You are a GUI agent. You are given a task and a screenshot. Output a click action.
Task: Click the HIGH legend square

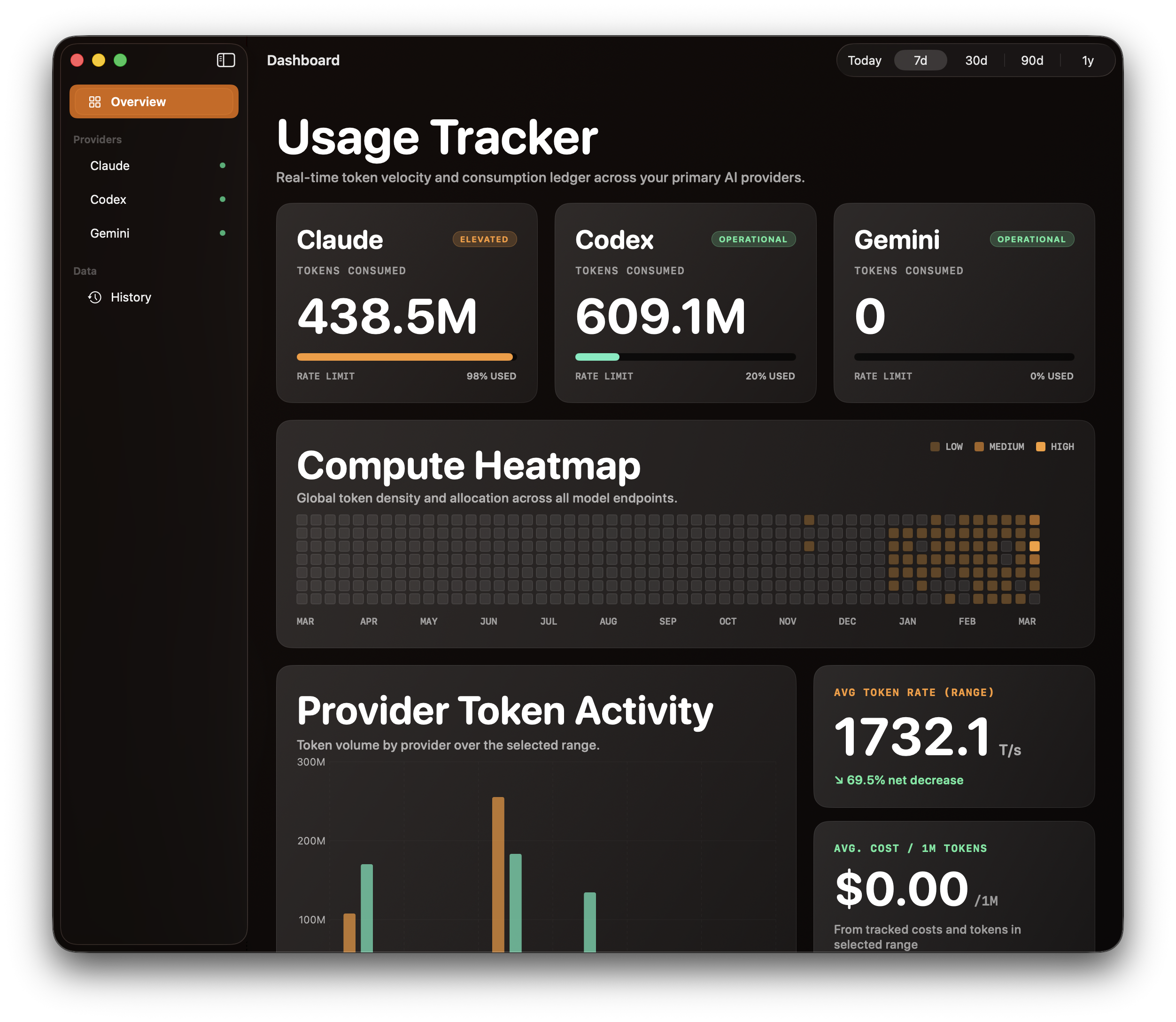[1042, 447]
